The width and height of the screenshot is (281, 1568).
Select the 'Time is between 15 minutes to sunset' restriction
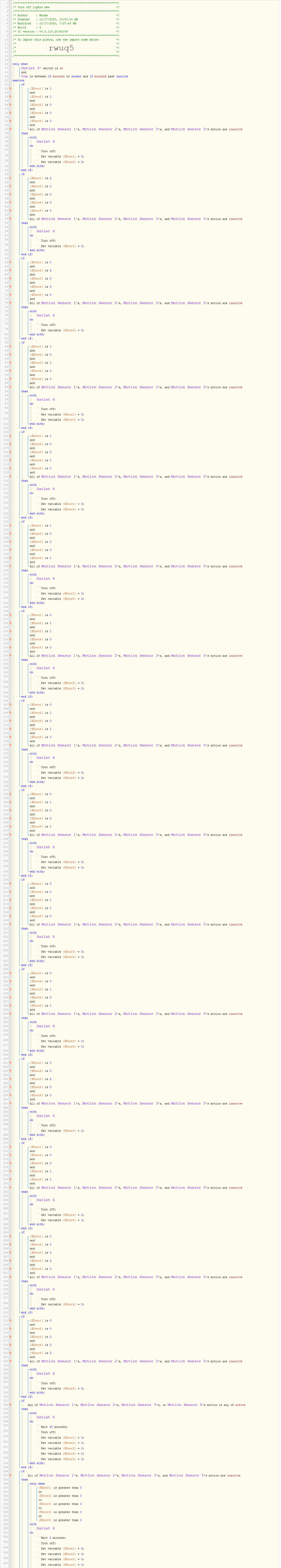pyautogui.click(x=74, y=77)
